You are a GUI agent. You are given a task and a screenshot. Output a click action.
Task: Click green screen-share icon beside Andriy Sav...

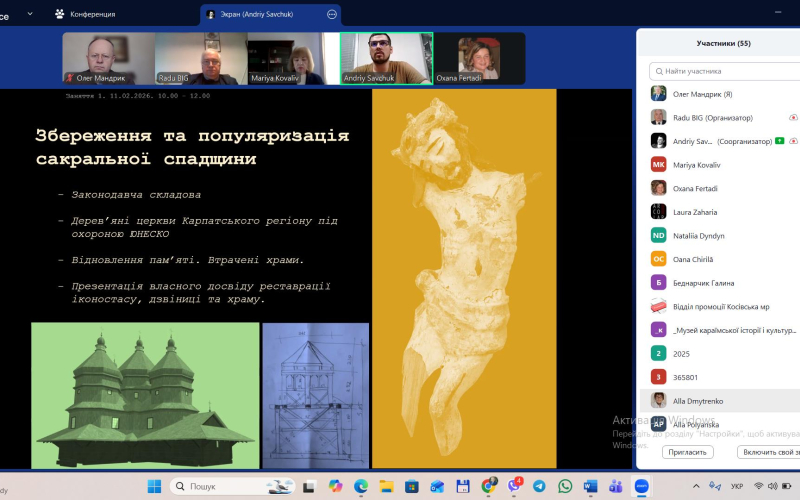[x=779, y=141]
